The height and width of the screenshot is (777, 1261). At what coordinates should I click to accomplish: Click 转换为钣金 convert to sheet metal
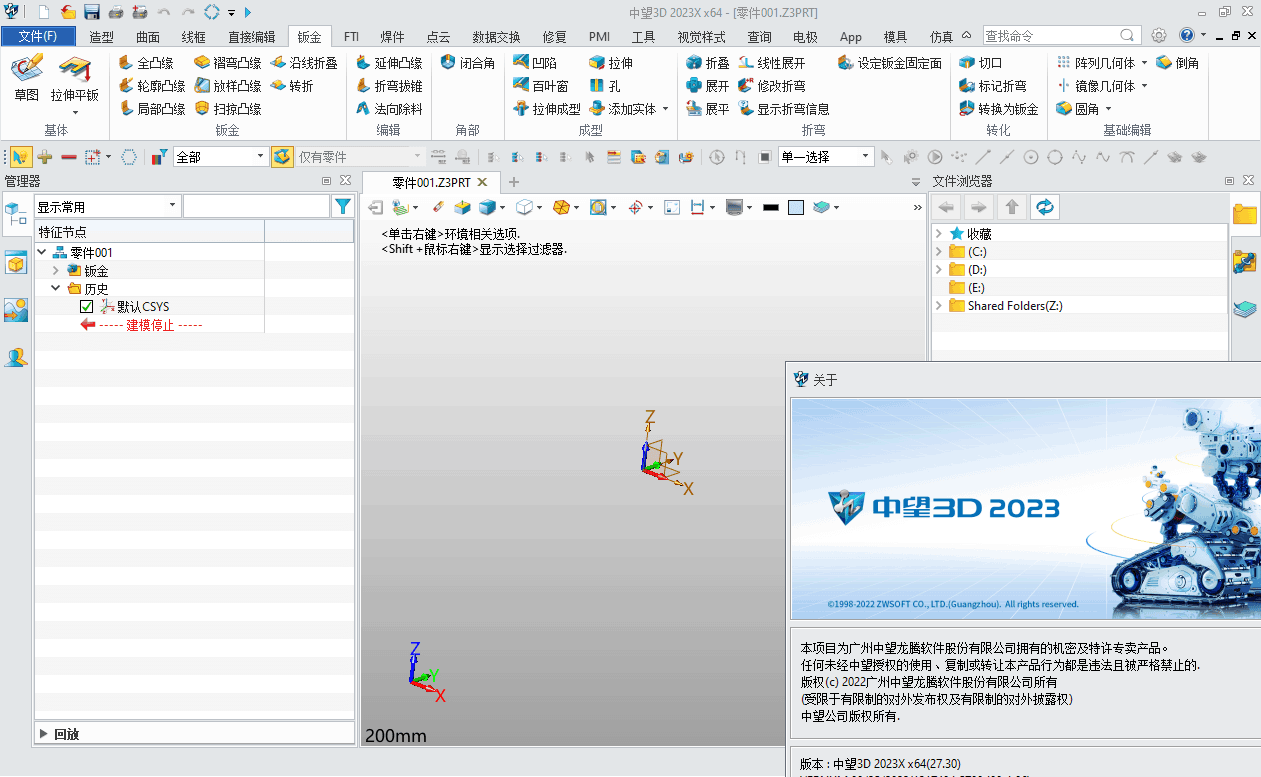click(x=998, y=109)
